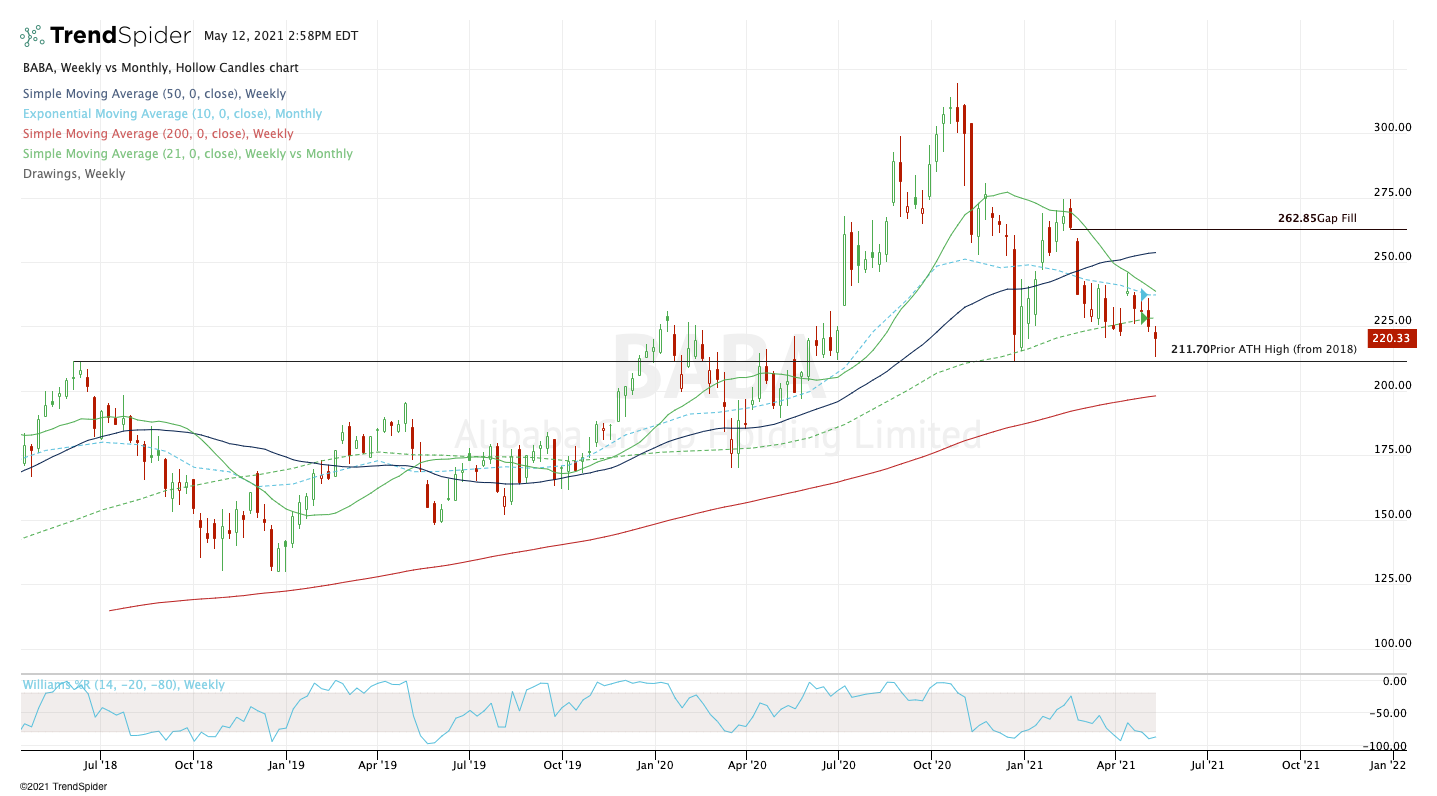Select the Simple Moving Average (200) Weekly legend

(158, 134)
